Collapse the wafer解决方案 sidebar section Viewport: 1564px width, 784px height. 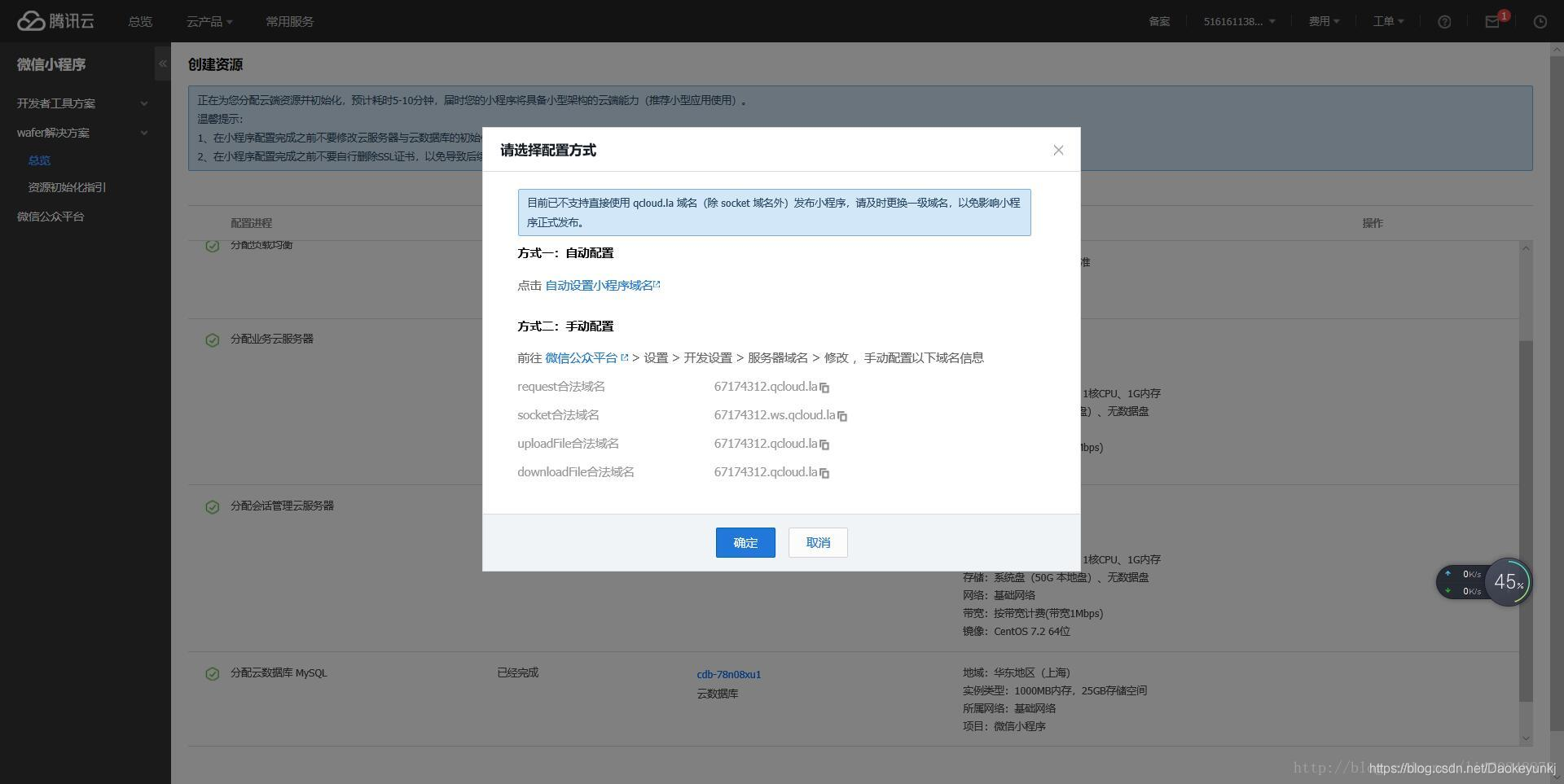tap(81, 133)
